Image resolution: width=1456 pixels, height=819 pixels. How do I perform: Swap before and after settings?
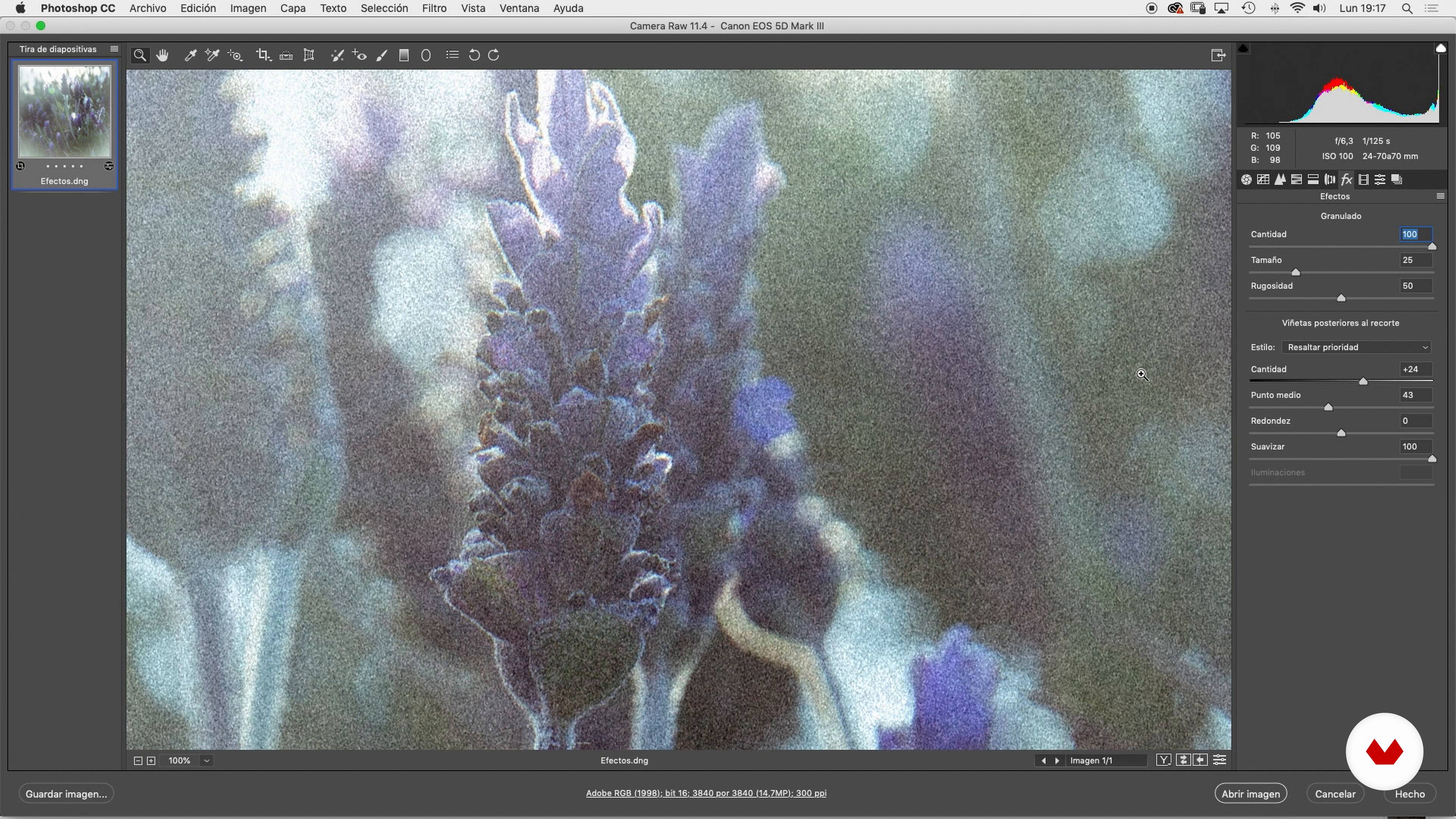[1183, 760]
